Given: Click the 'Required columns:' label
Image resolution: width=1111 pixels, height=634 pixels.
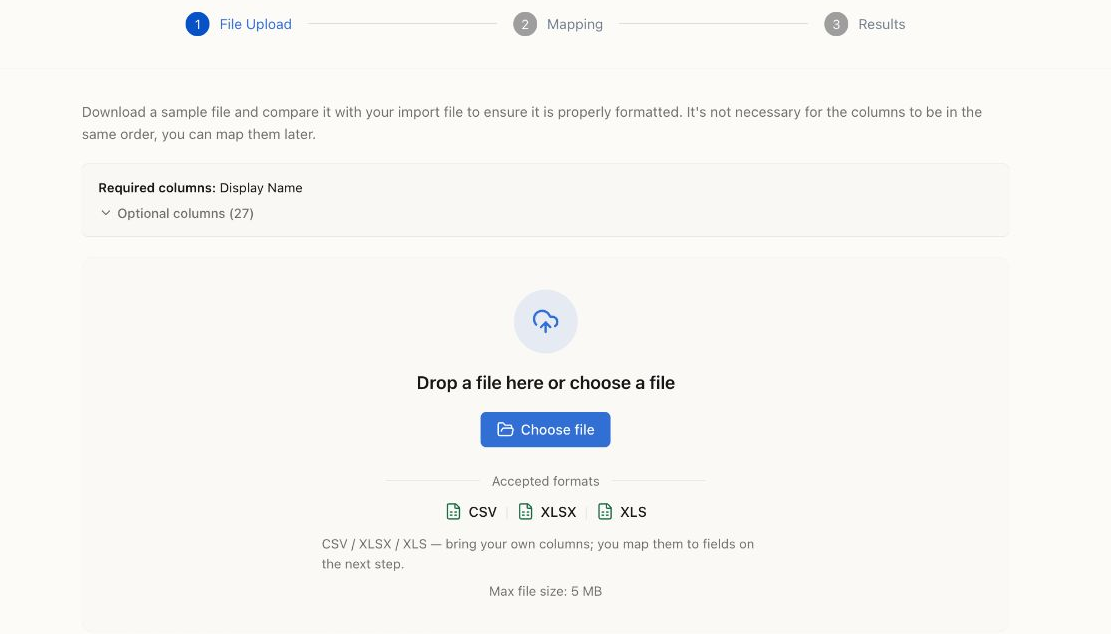Looking at the screenshot, I should pos(157,188).
